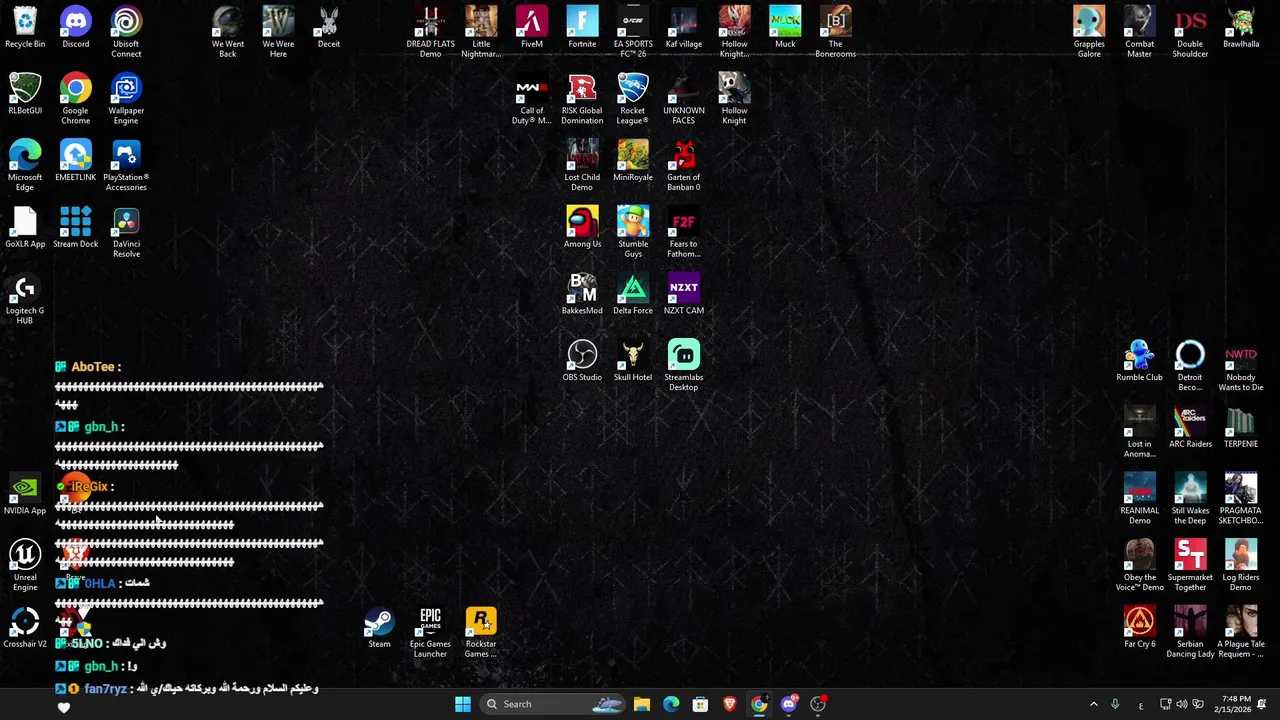Select the Skull Hotel desktop icon
The height and width of the screenshot is (720, 1280).
point(633,360)
